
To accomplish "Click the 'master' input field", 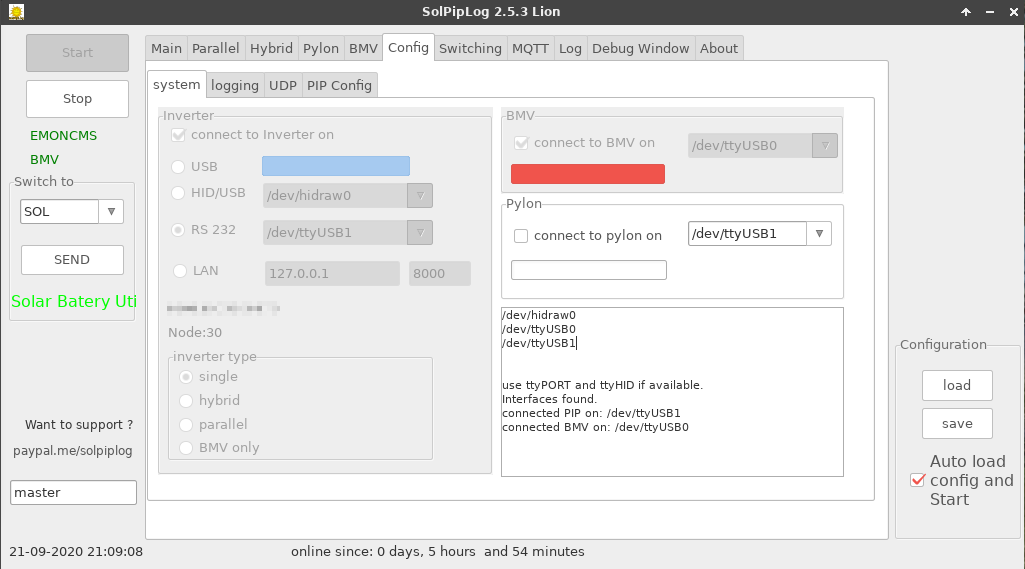I will click(x=73, y=492).
